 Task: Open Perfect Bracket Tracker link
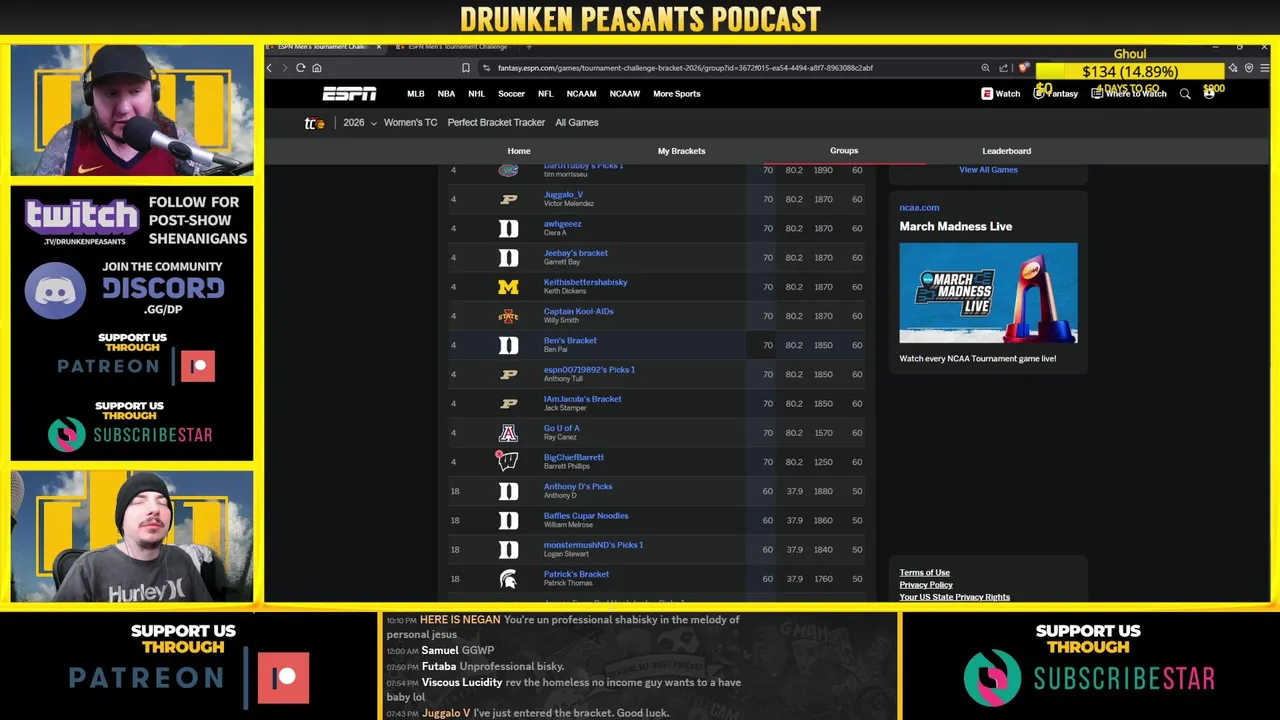(x=496, y=123)
